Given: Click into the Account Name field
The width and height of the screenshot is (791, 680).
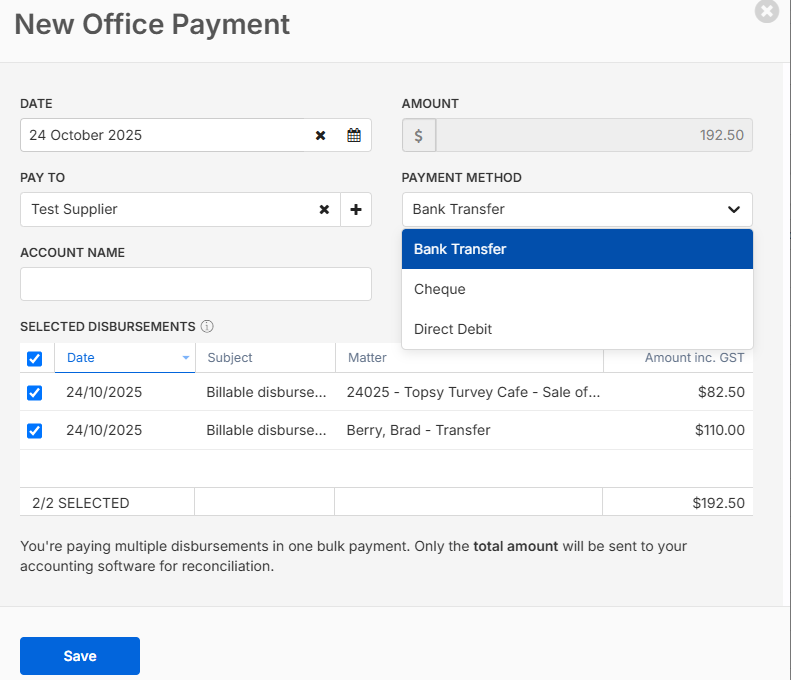Looking at the screenshot, I should [x=195, y=284].
